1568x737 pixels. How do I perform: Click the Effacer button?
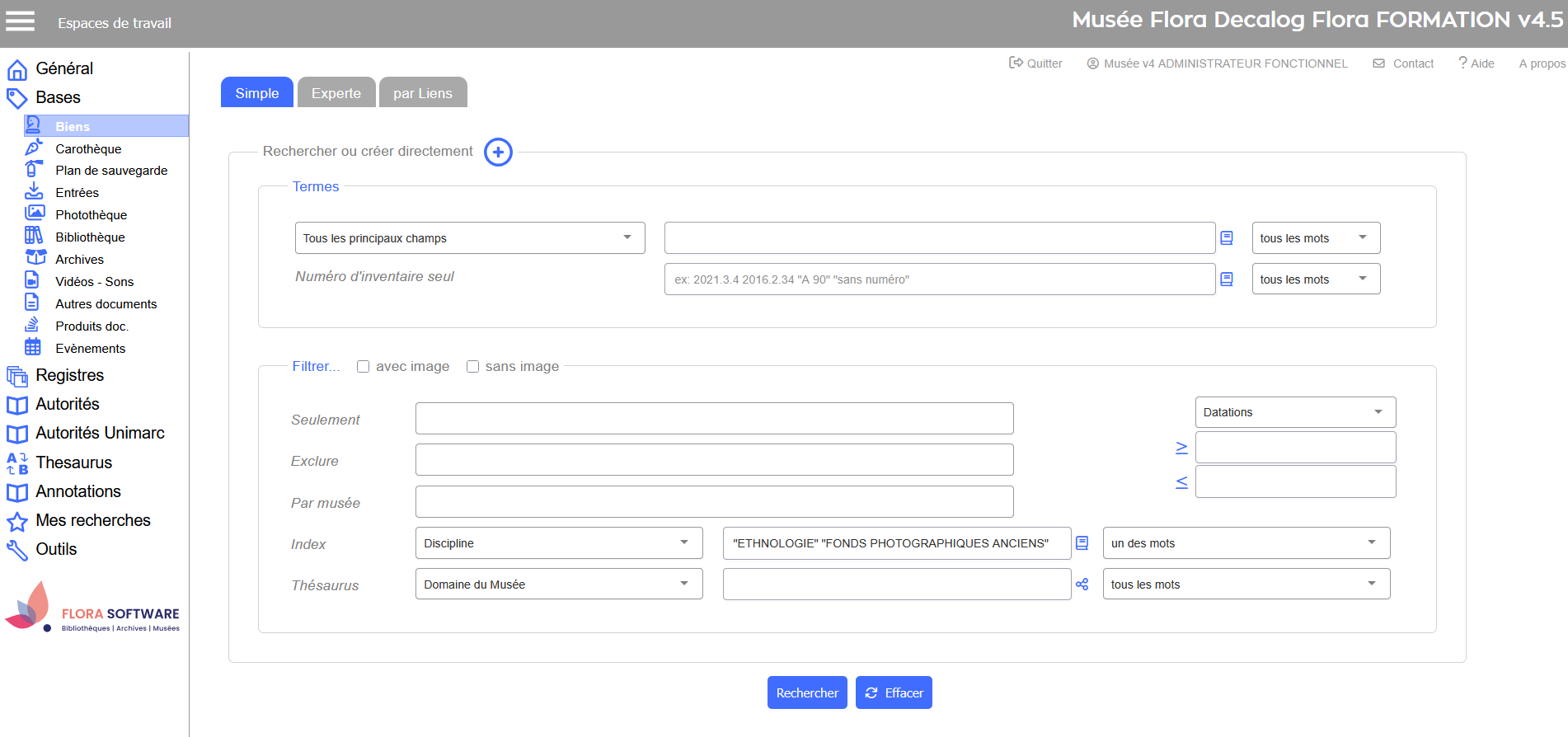tap(894, 693)
